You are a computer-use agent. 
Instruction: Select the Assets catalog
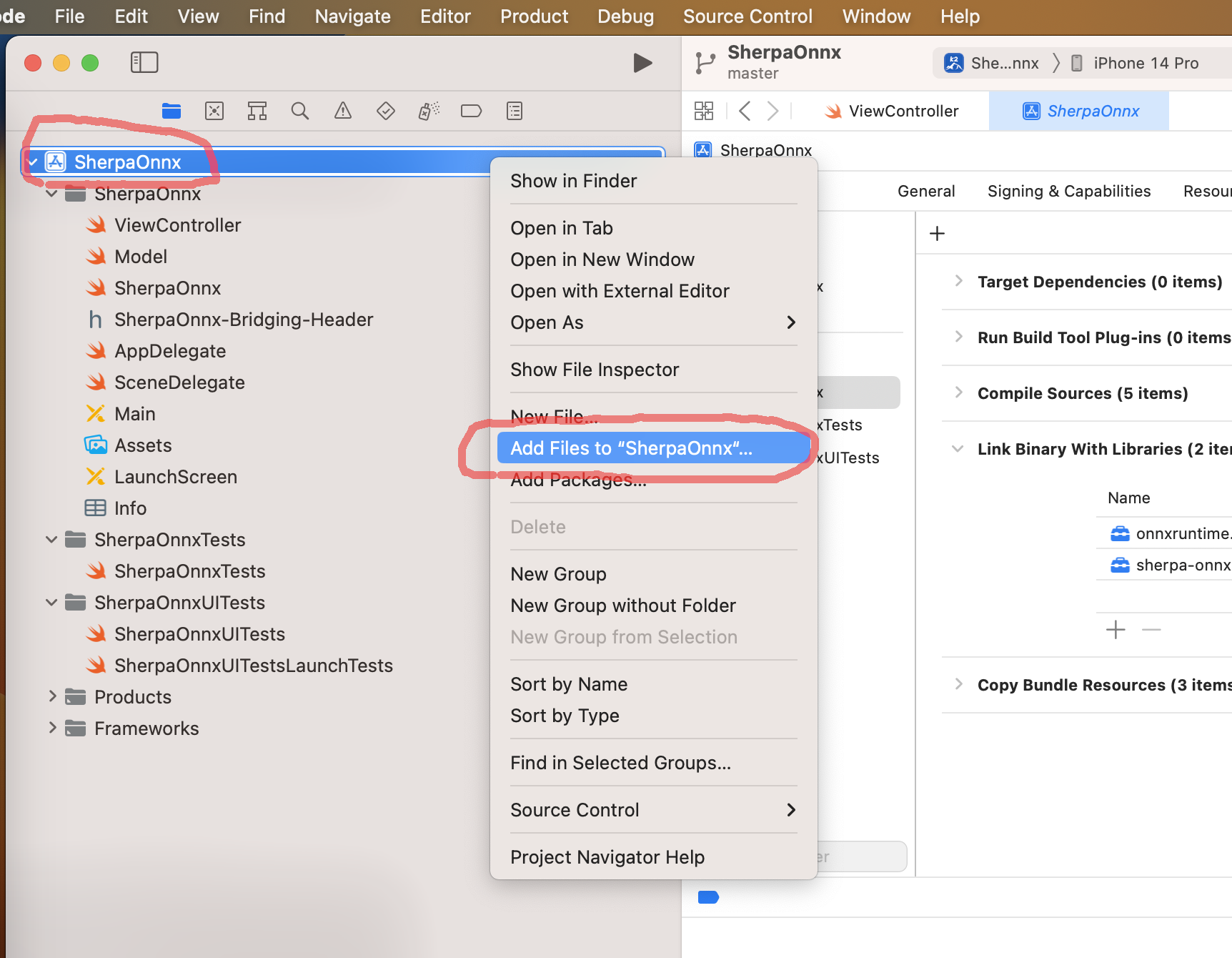tap(128, 445)
